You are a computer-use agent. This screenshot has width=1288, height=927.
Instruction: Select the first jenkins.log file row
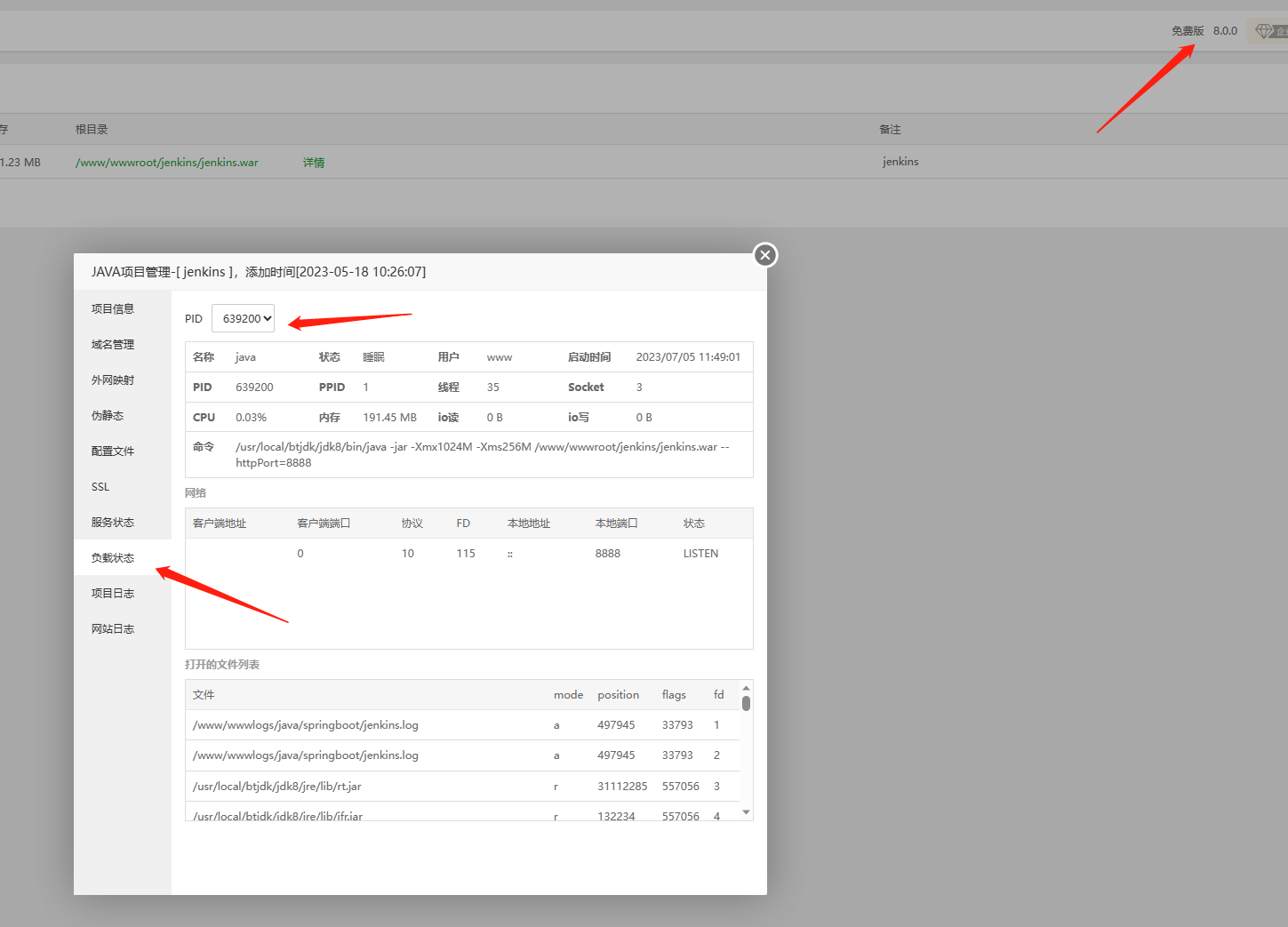tap(306, 725)
